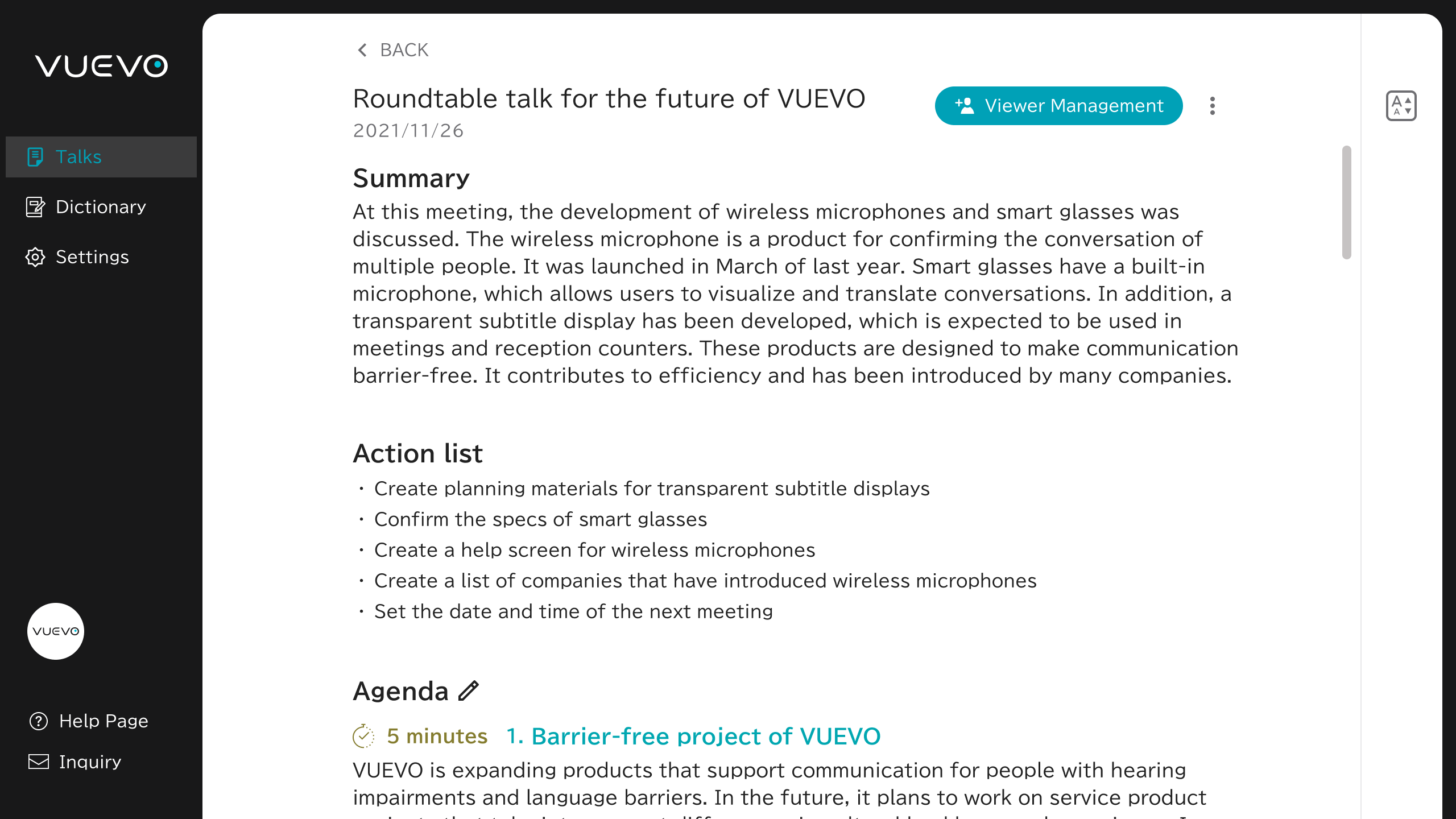Open the Dictionary via its sidebar icon
Image resolution: width=1456 pixels, height=819 pixels.
coord(35,206)
